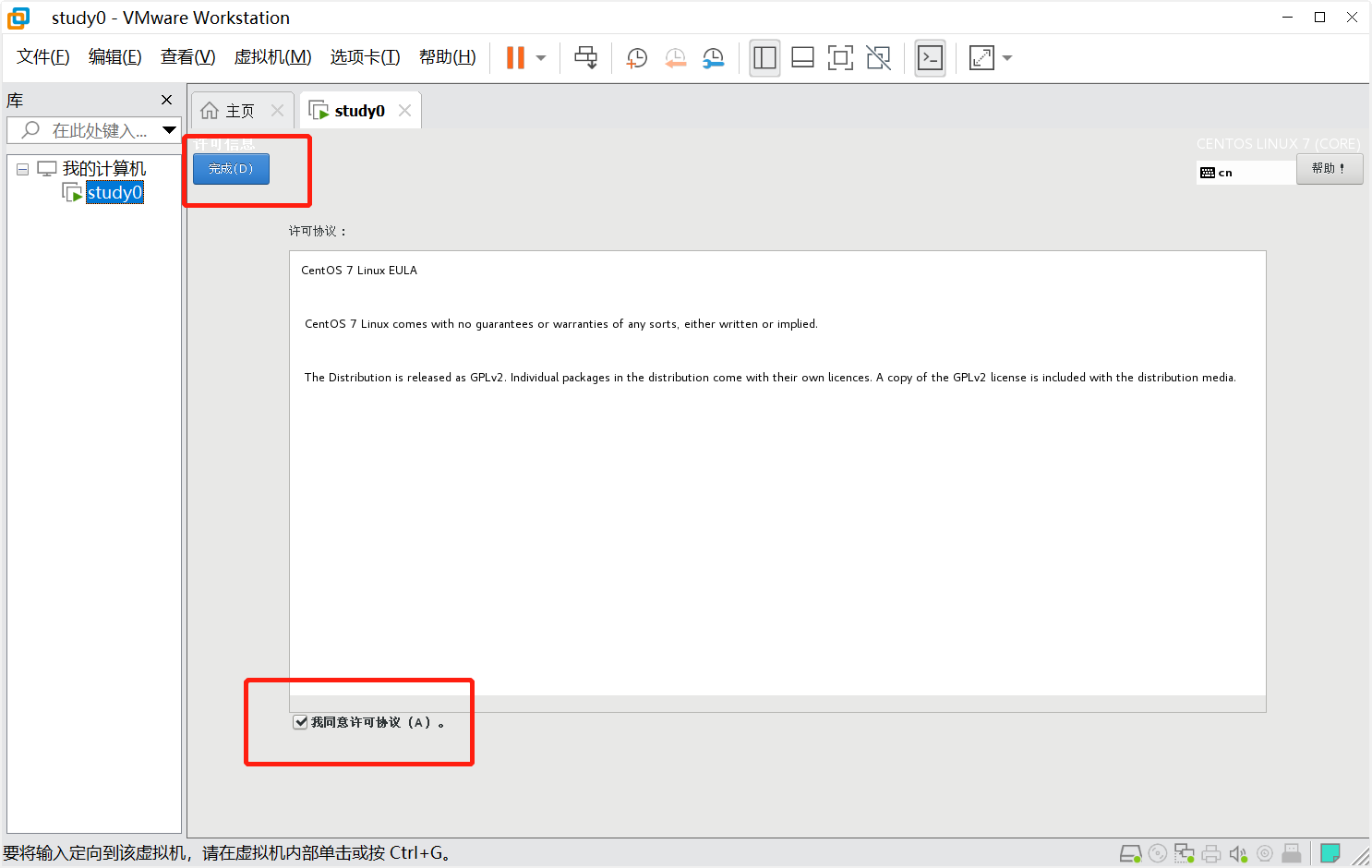Open the stretch display dropdown arrow
Image resolution: width=1372 pixels, height=868 pixels.
pyautogui.click(x=1007, y=58)
